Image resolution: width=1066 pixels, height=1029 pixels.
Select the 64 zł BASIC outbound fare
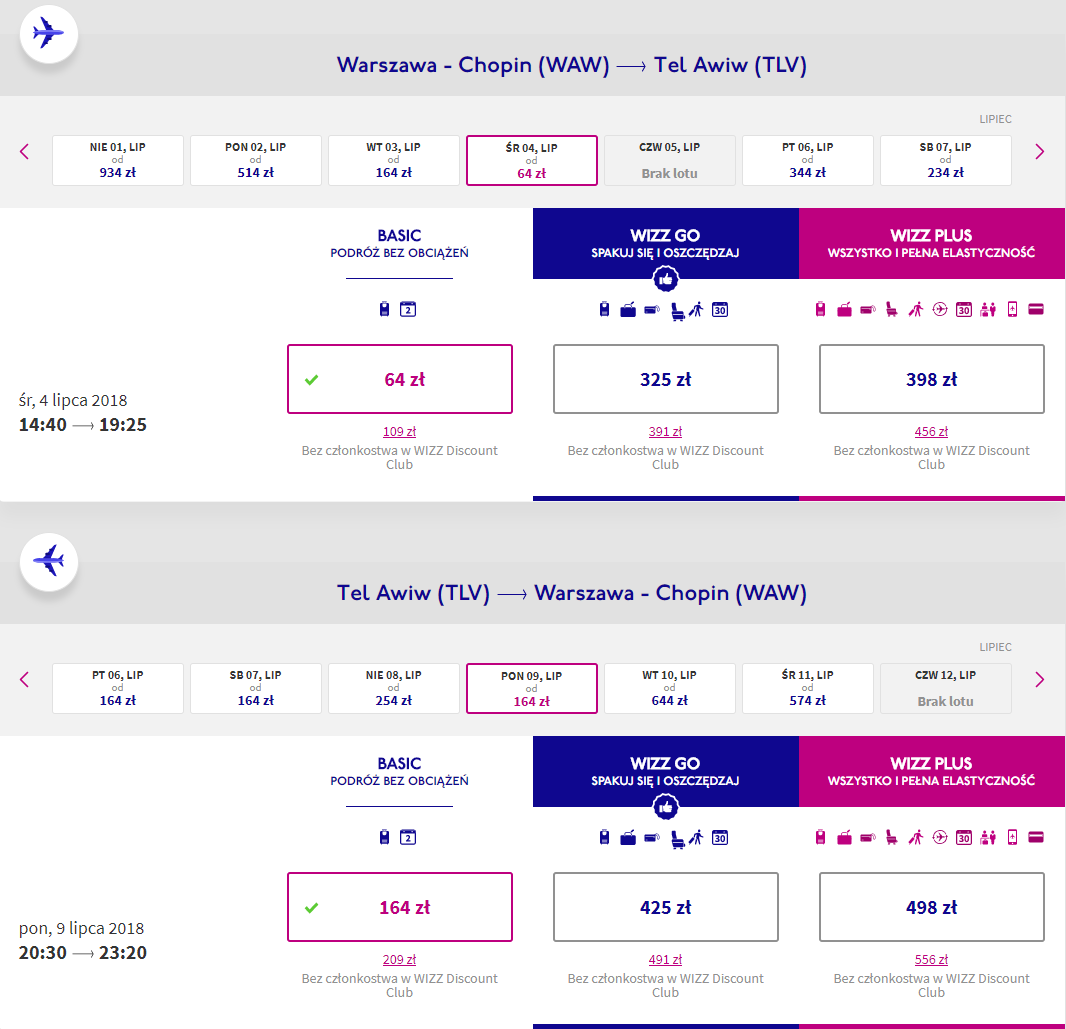[x=400, y=379]
